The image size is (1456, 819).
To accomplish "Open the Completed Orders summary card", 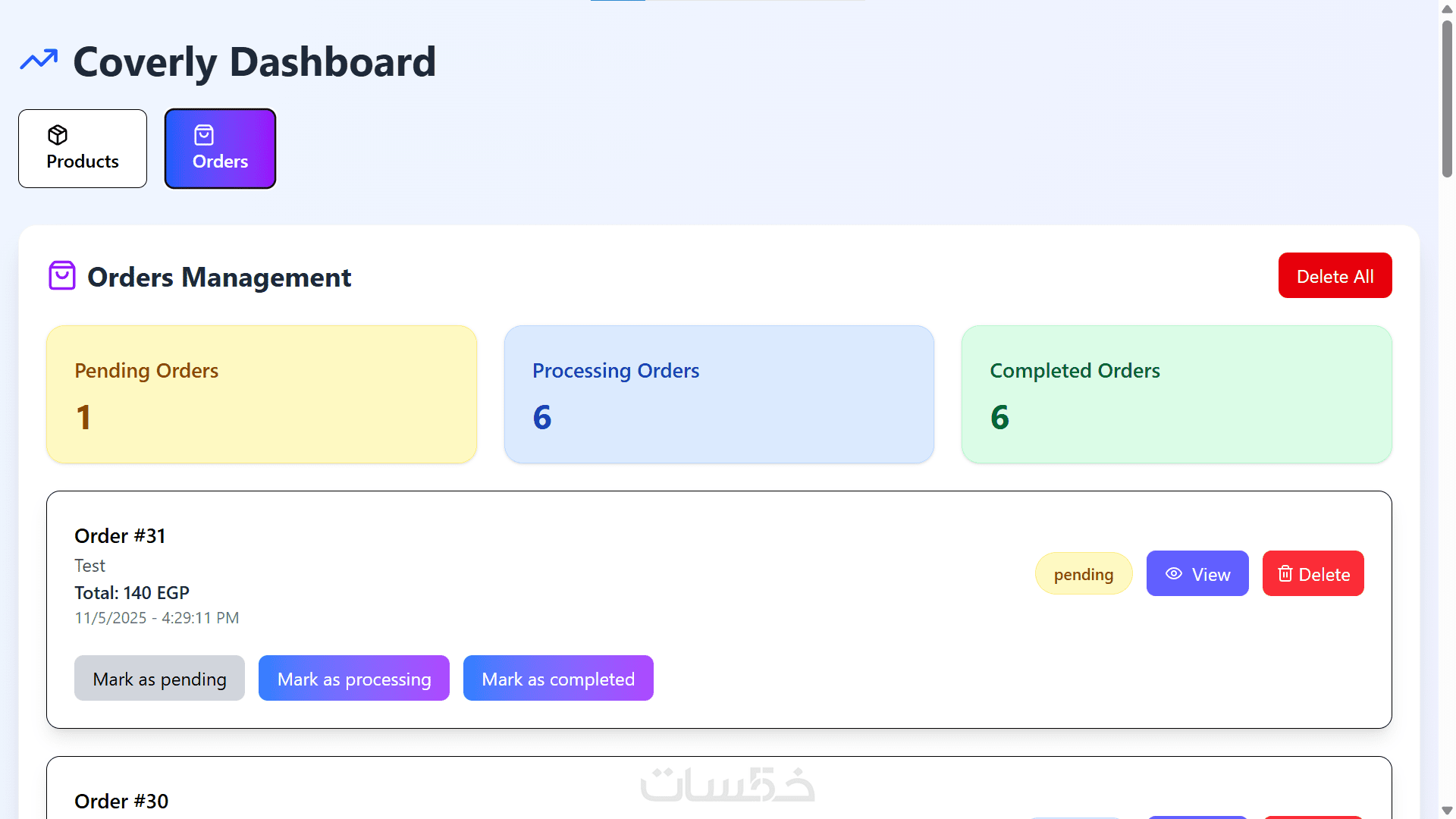I will tap(1176, 394).
